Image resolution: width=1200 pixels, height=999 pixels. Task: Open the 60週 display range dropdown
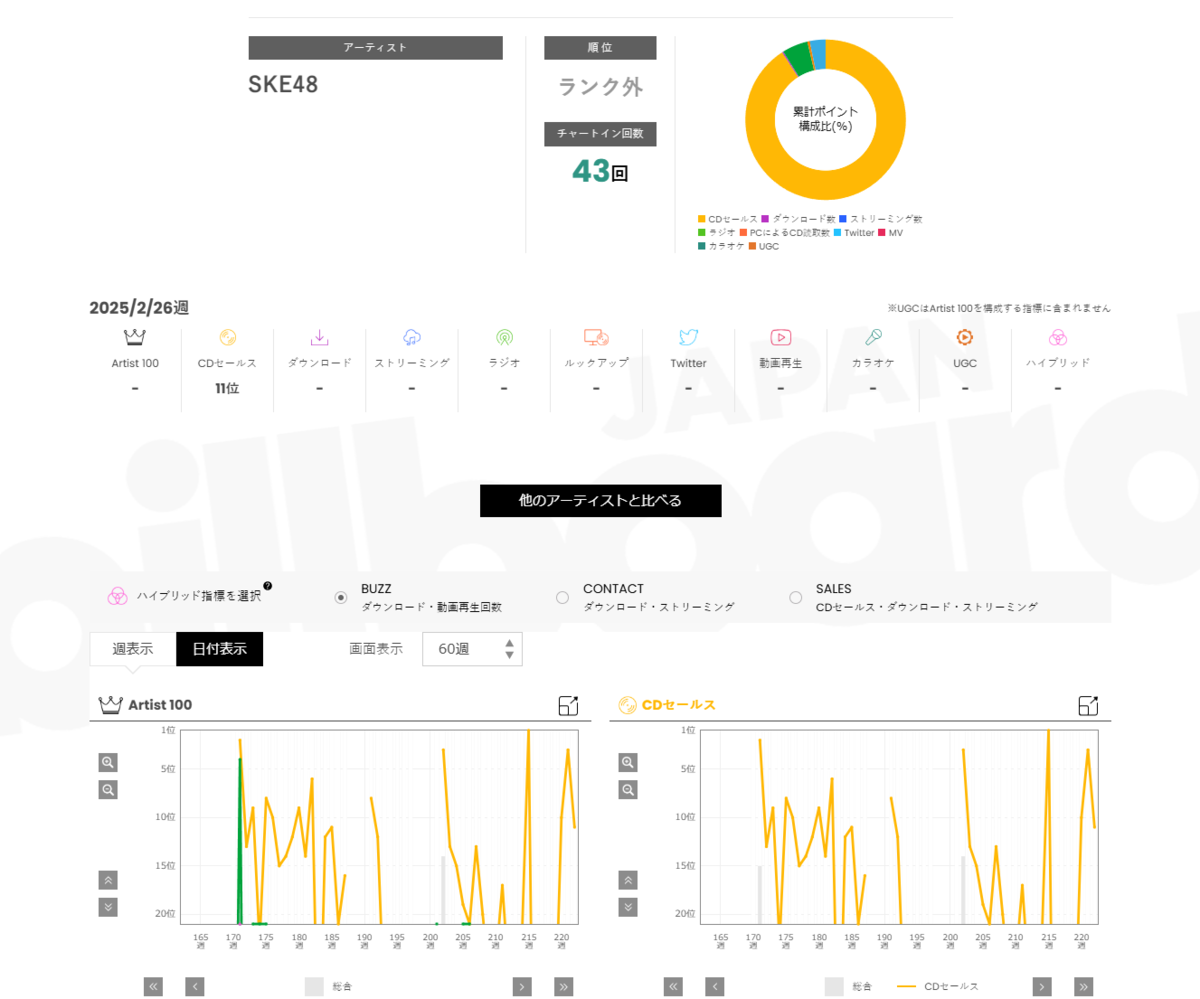pos(472,649)
